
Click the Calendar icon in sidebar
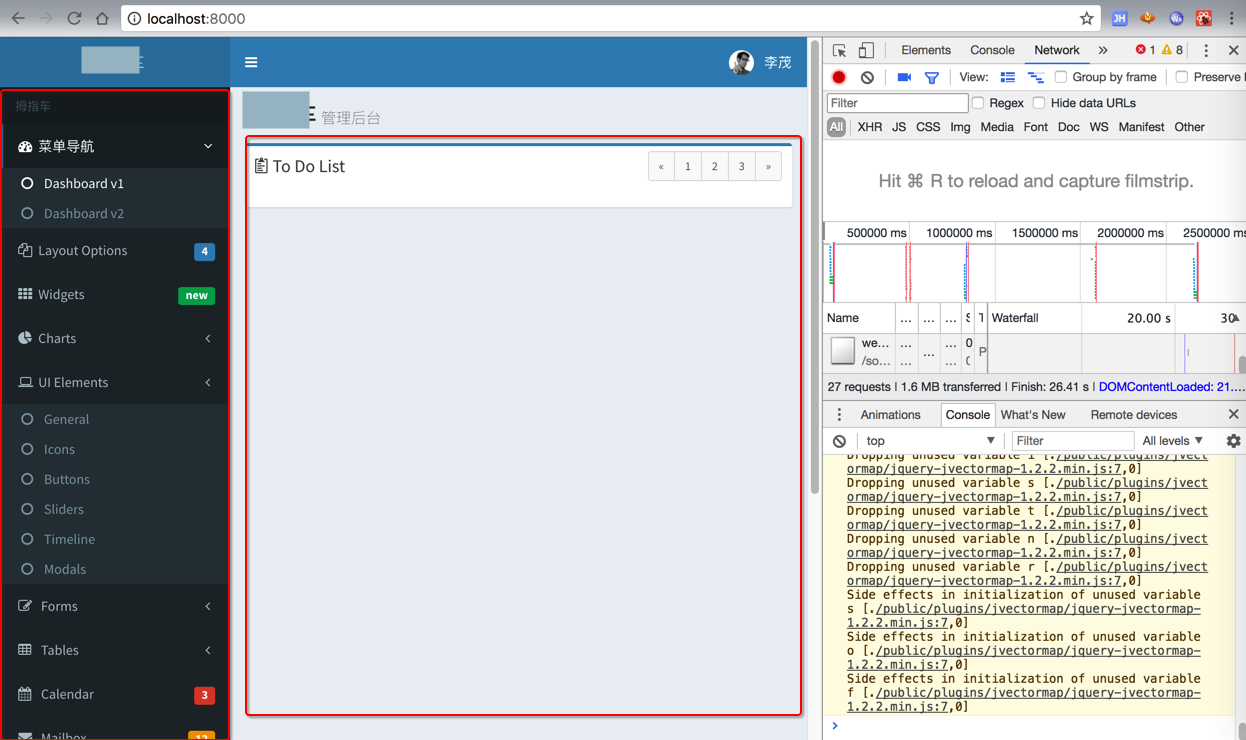click(x=25, y=694)
